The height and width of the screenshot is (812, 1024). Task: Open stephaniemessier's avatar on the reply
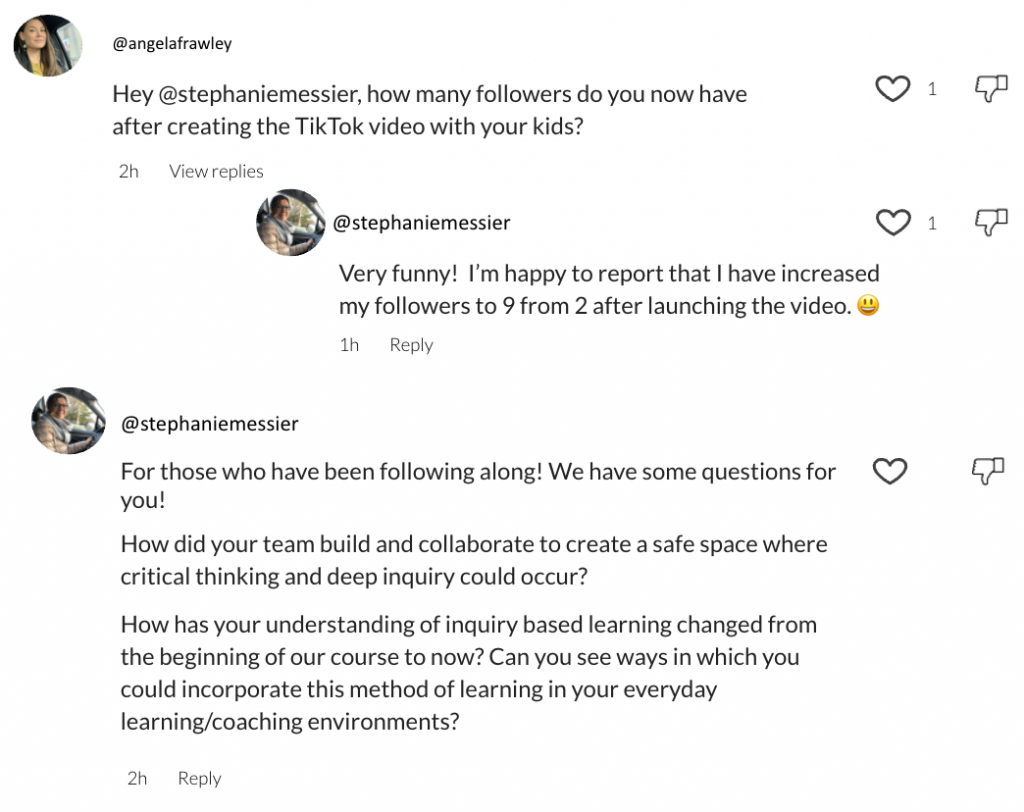pos(291,222)
